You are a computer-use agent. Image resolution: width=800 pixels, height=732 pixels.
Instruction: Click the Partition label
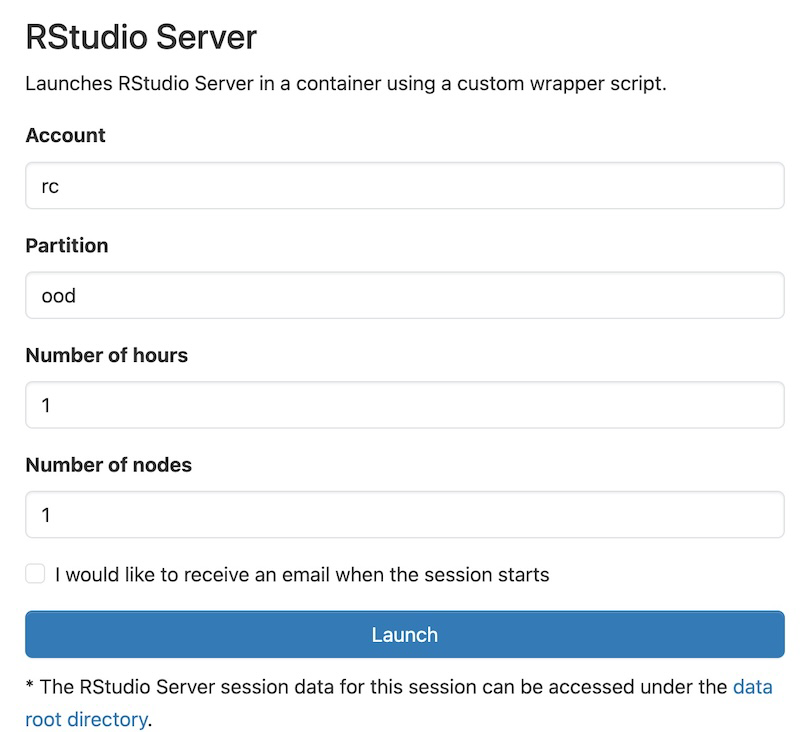coord(67,245)
